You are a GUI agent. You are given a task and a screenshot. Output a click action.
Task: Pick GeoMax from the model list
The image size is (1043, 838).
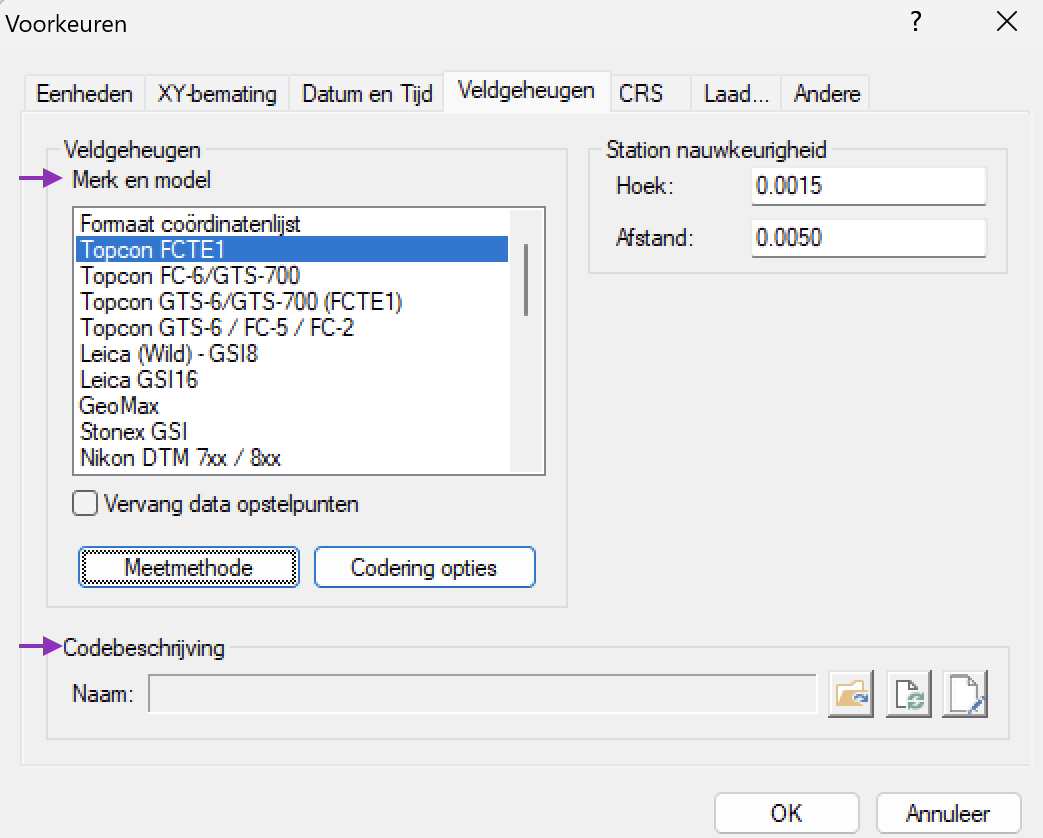pyautogui.click(x=293, y=405)
